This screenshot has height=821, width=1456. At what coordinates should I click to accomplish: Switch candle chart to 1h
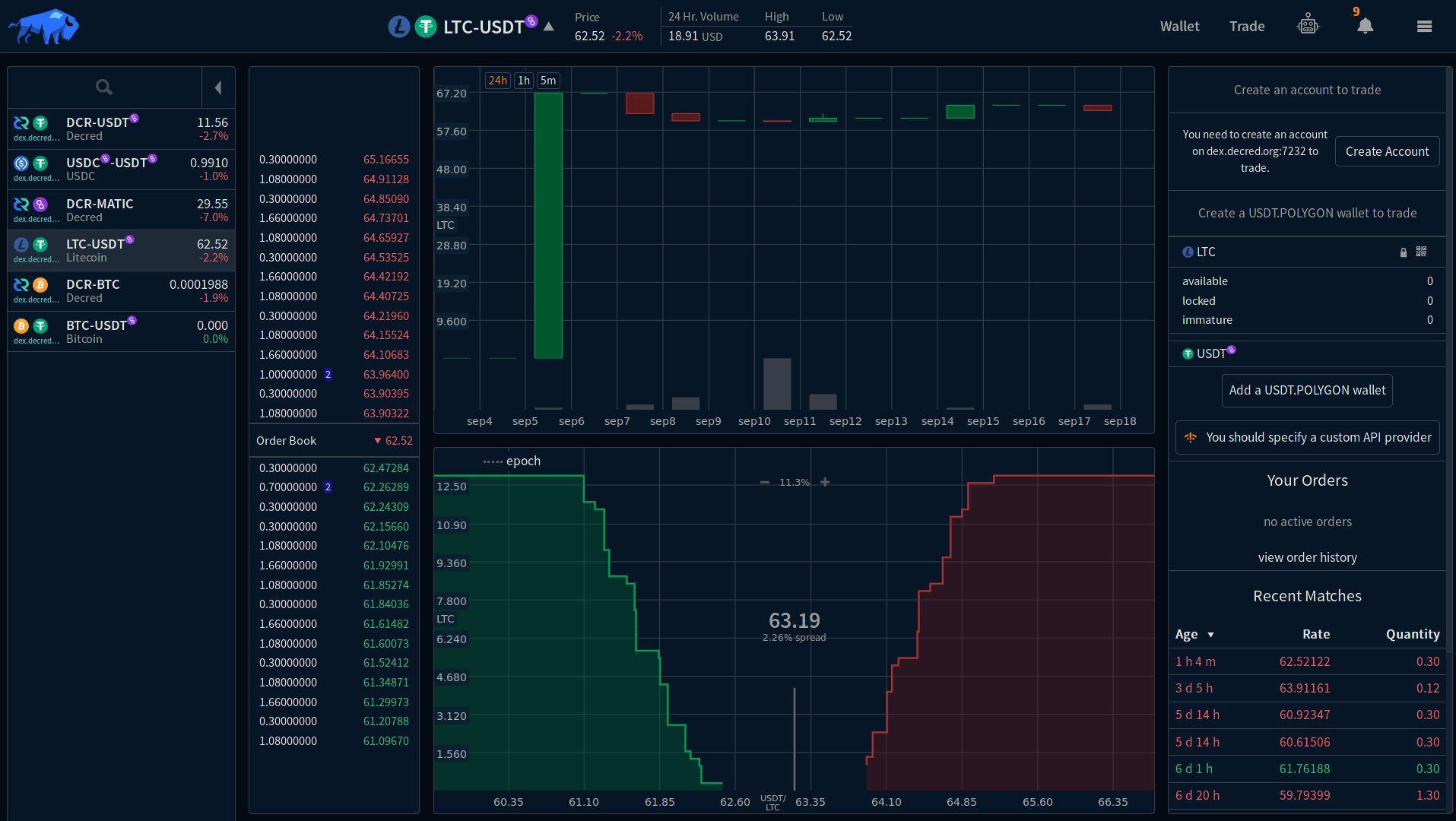[x=524, y=81]
